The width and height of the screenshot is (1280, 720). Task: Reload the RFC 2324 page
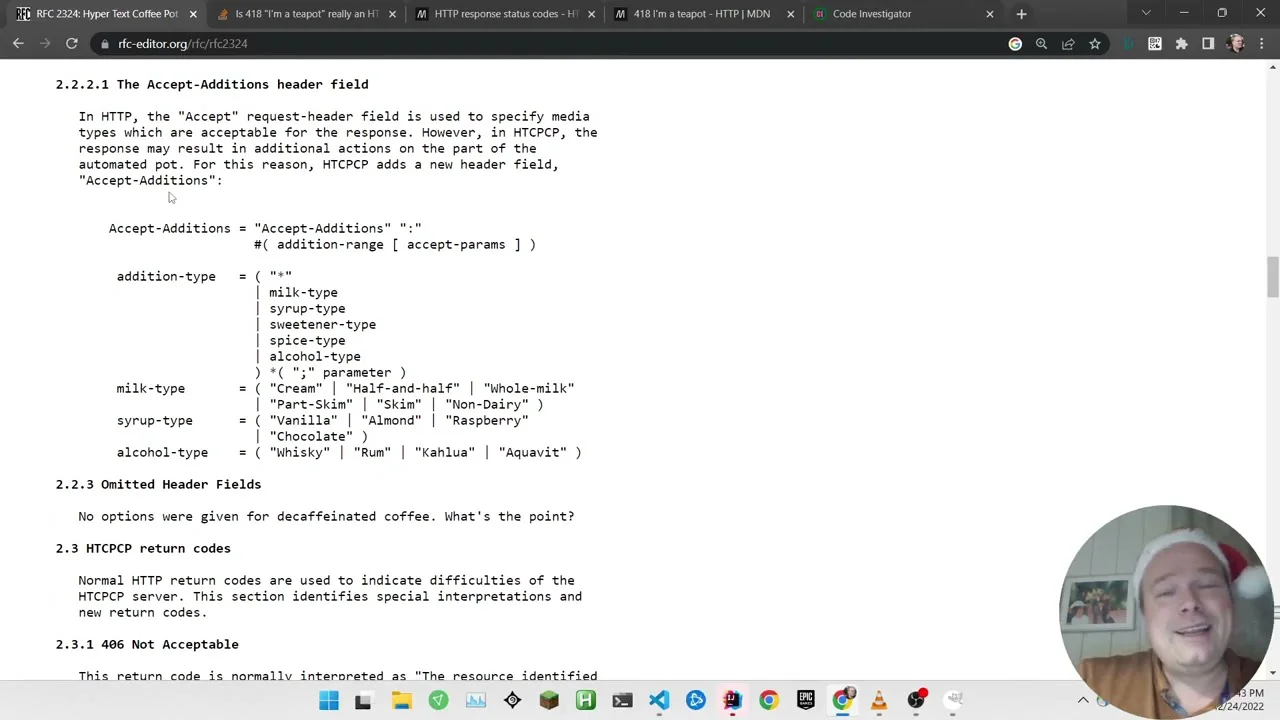72,44
